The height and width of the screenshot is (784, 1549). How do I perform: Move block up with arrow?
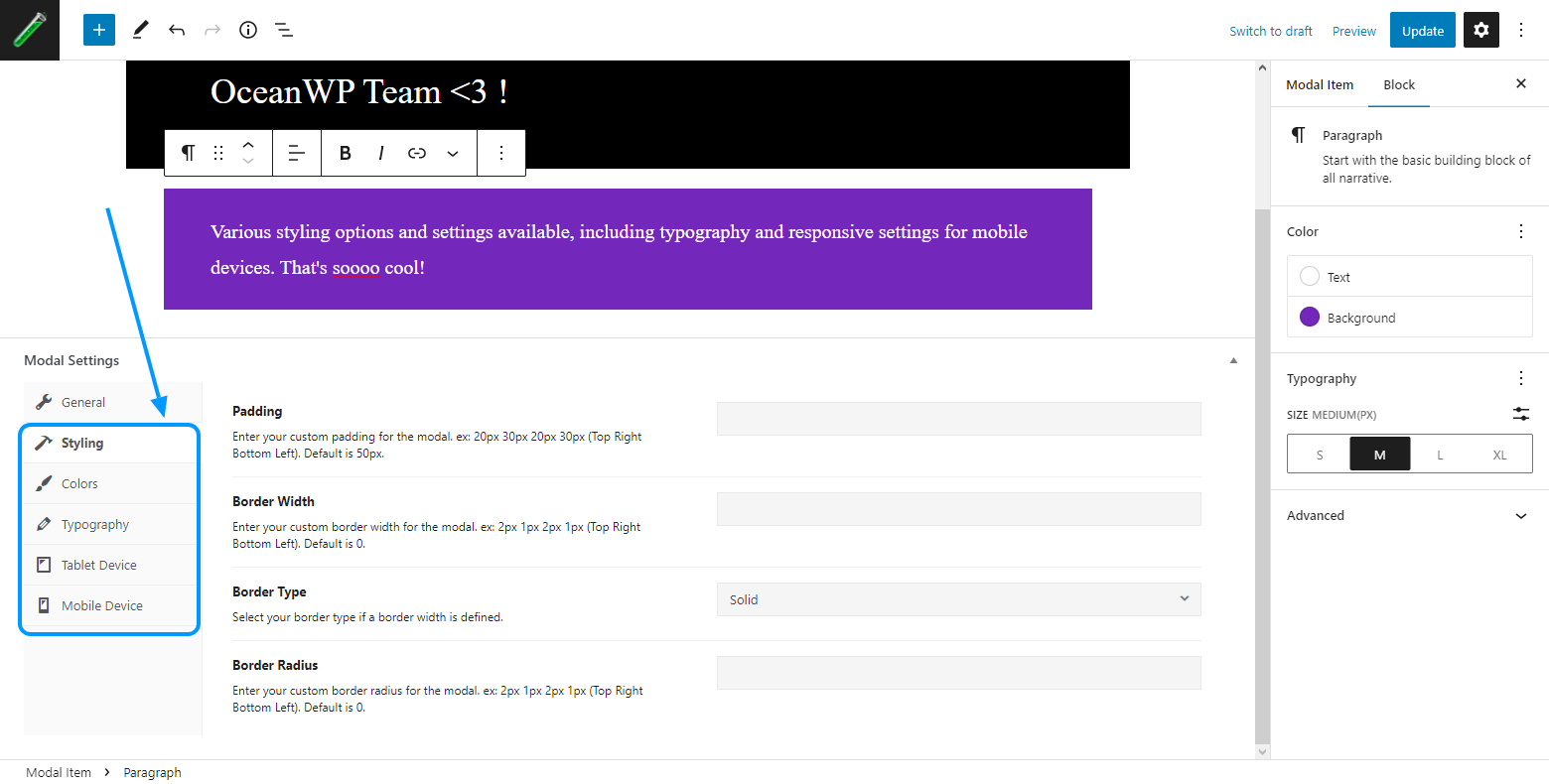(248, 144)
